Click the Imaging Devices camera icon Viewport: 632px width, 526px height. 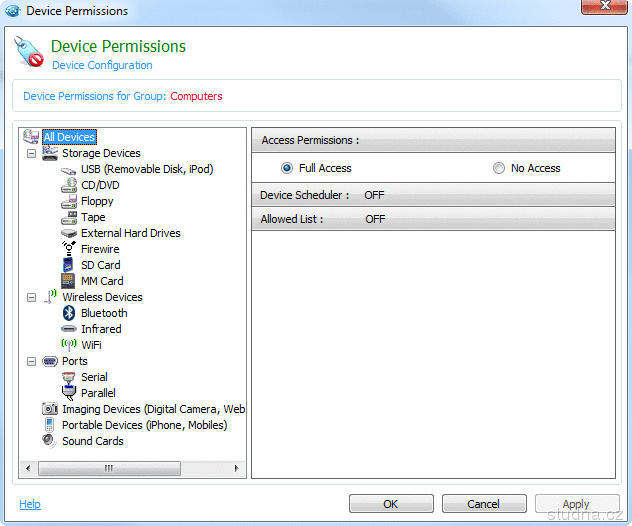(50, 409)
